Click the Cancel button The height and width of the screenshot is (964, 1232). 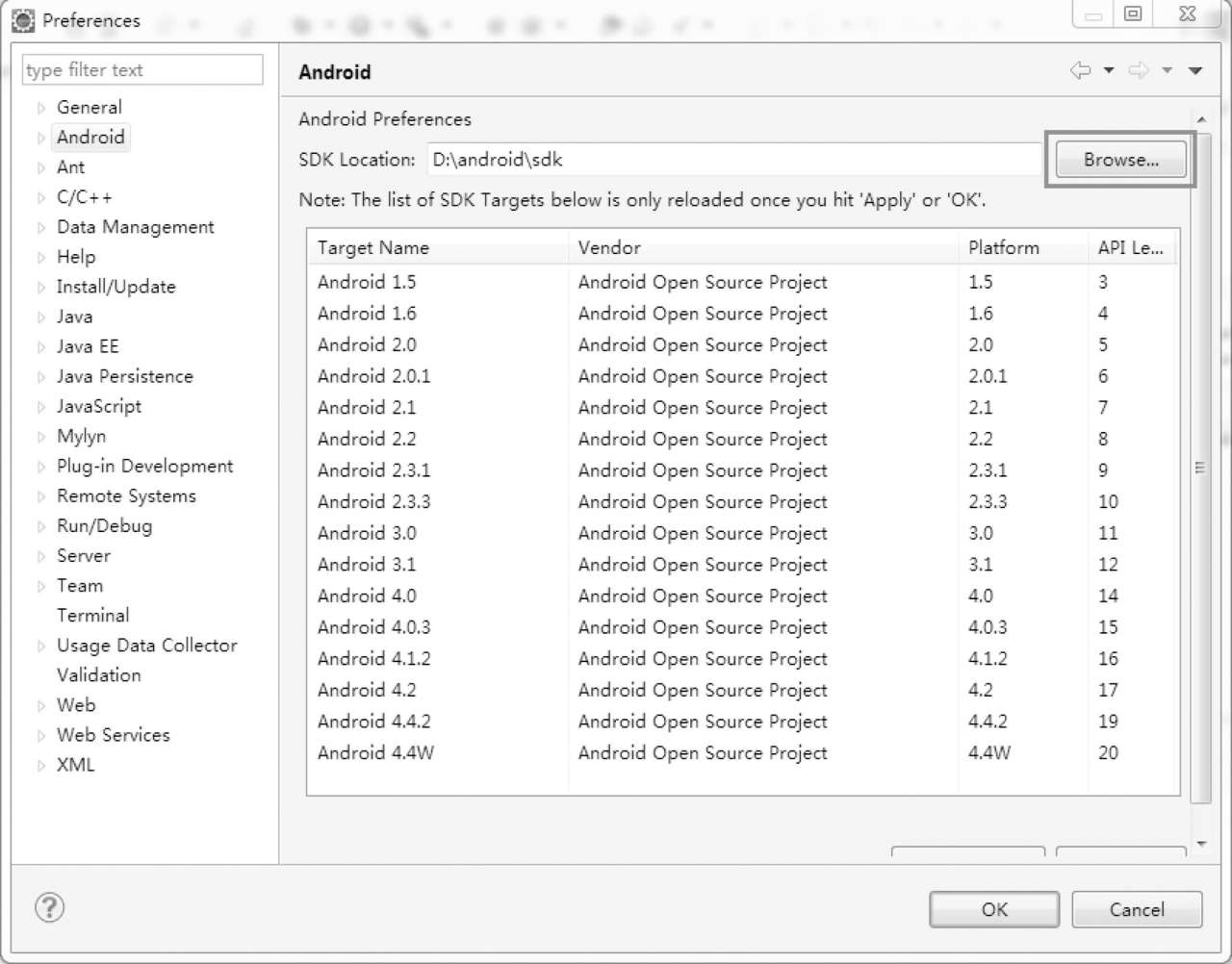tap(1137, 909)
